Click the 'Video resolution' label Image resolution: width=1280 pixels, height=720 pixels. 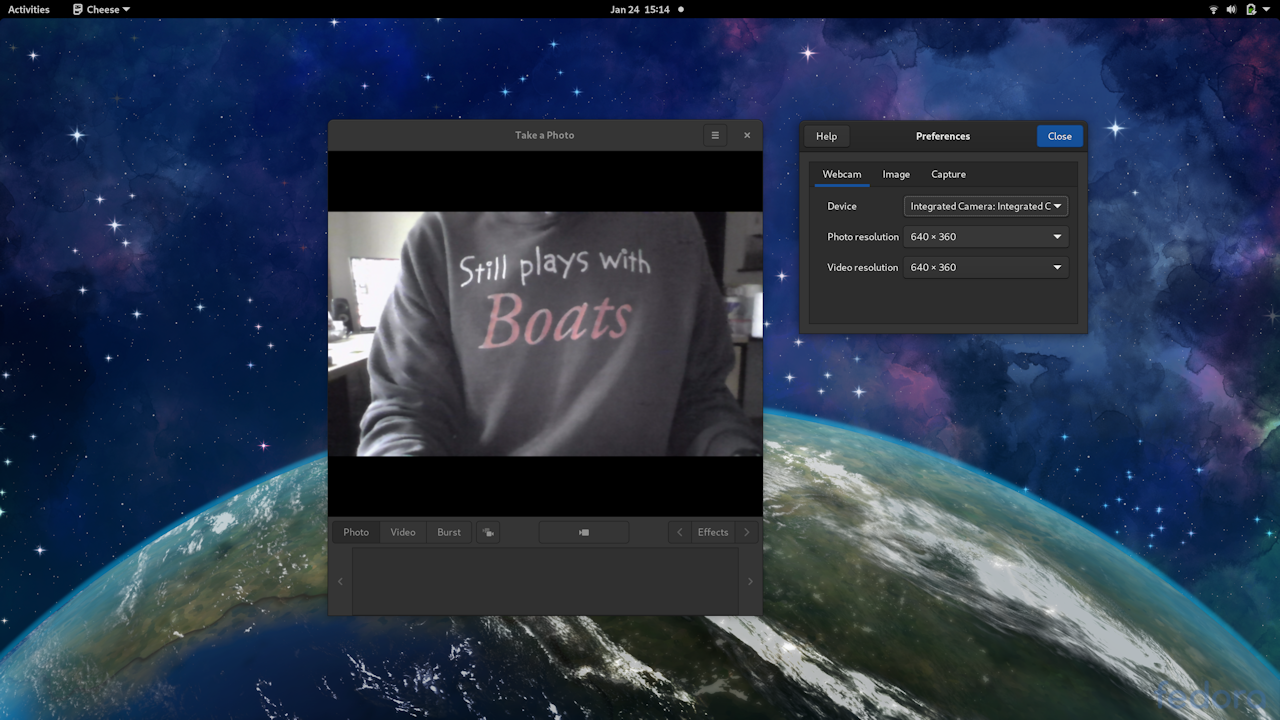click(x=863, y=267)
